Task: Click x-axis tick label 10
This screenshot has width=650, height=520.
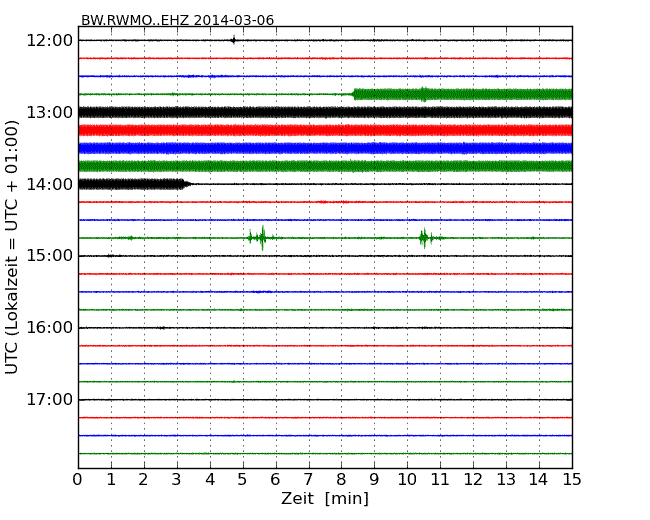Action: [407, 480]
